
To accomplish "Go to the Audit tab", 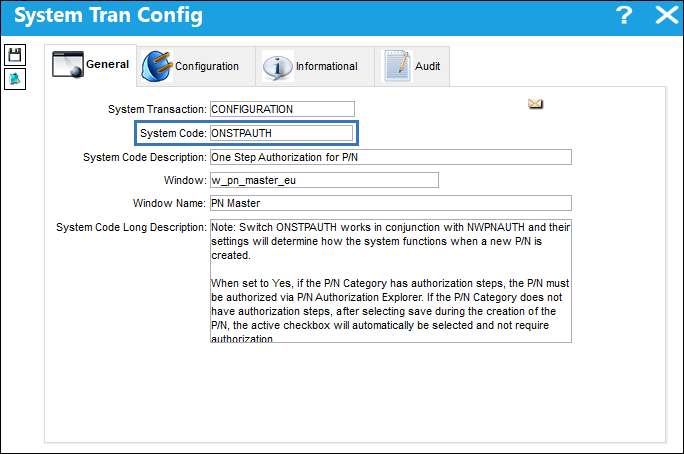I will (412, 66).
